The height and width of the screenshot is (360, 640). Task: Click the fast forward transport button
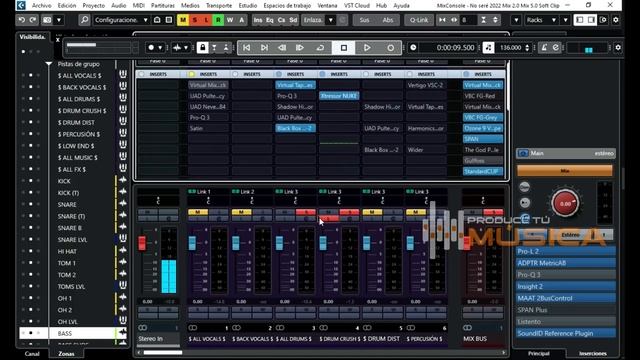coord(300,48)
